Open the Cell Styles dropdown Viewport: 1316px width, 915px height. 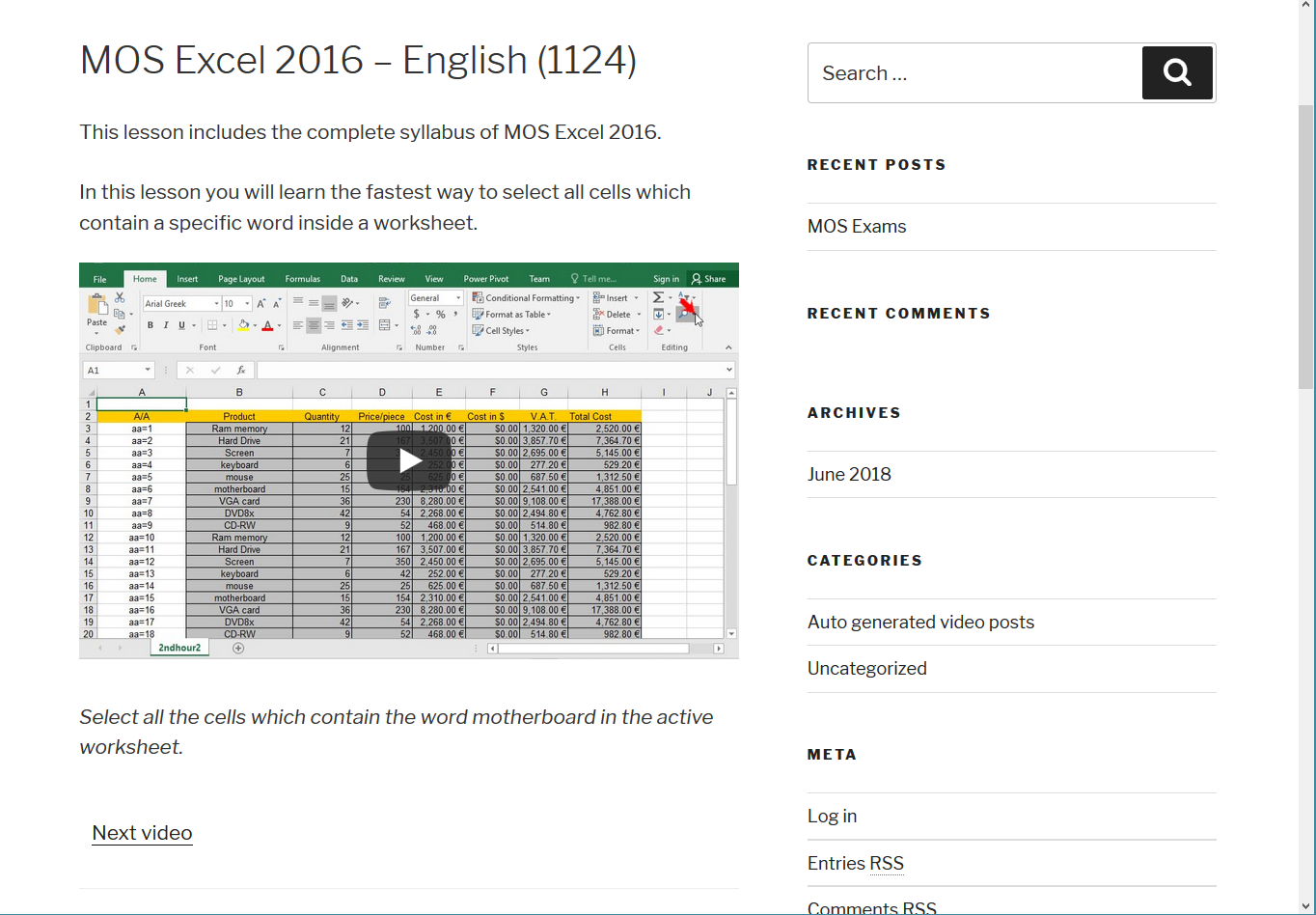500,331
